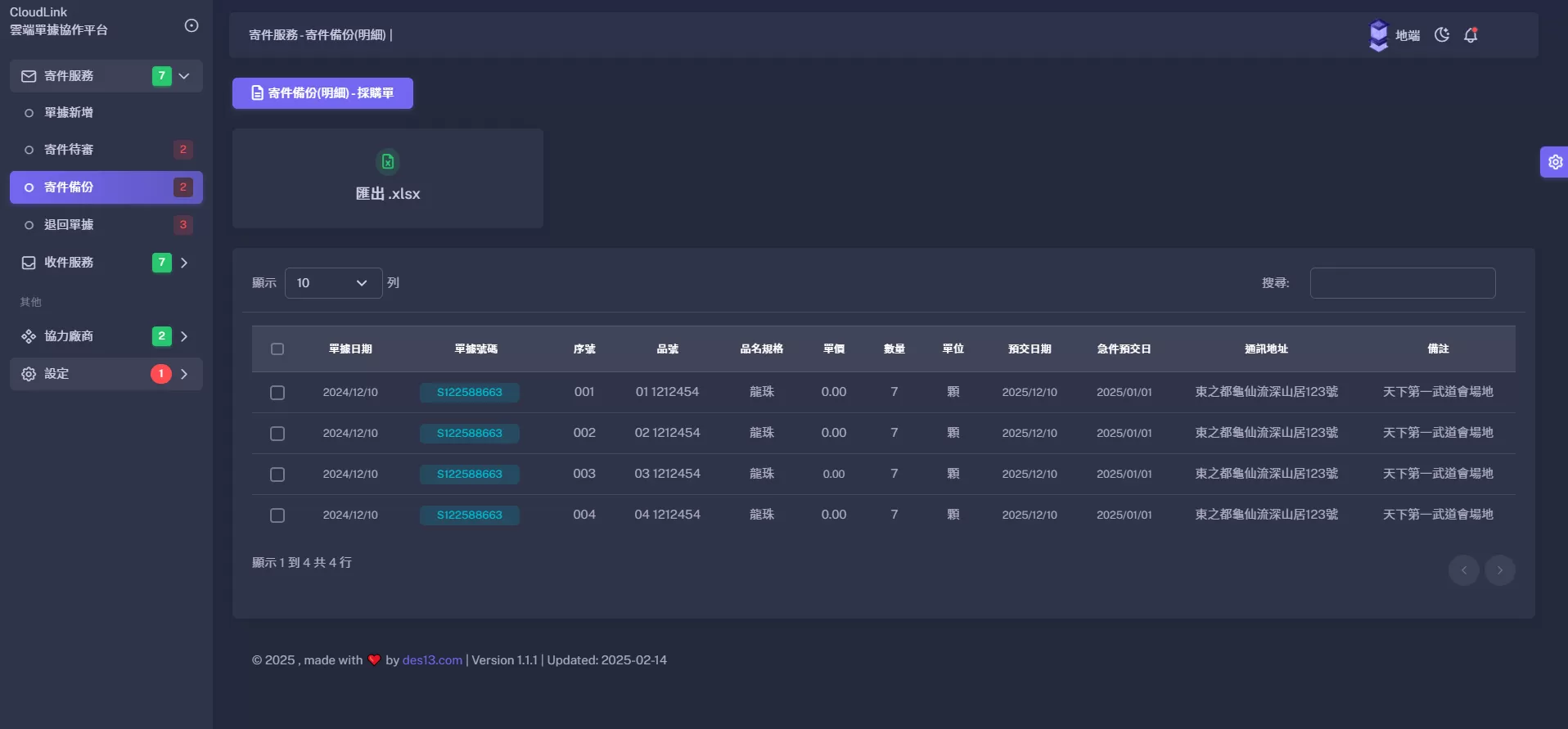
Task: Check the row with sequence 003
Action: point(277,475)
